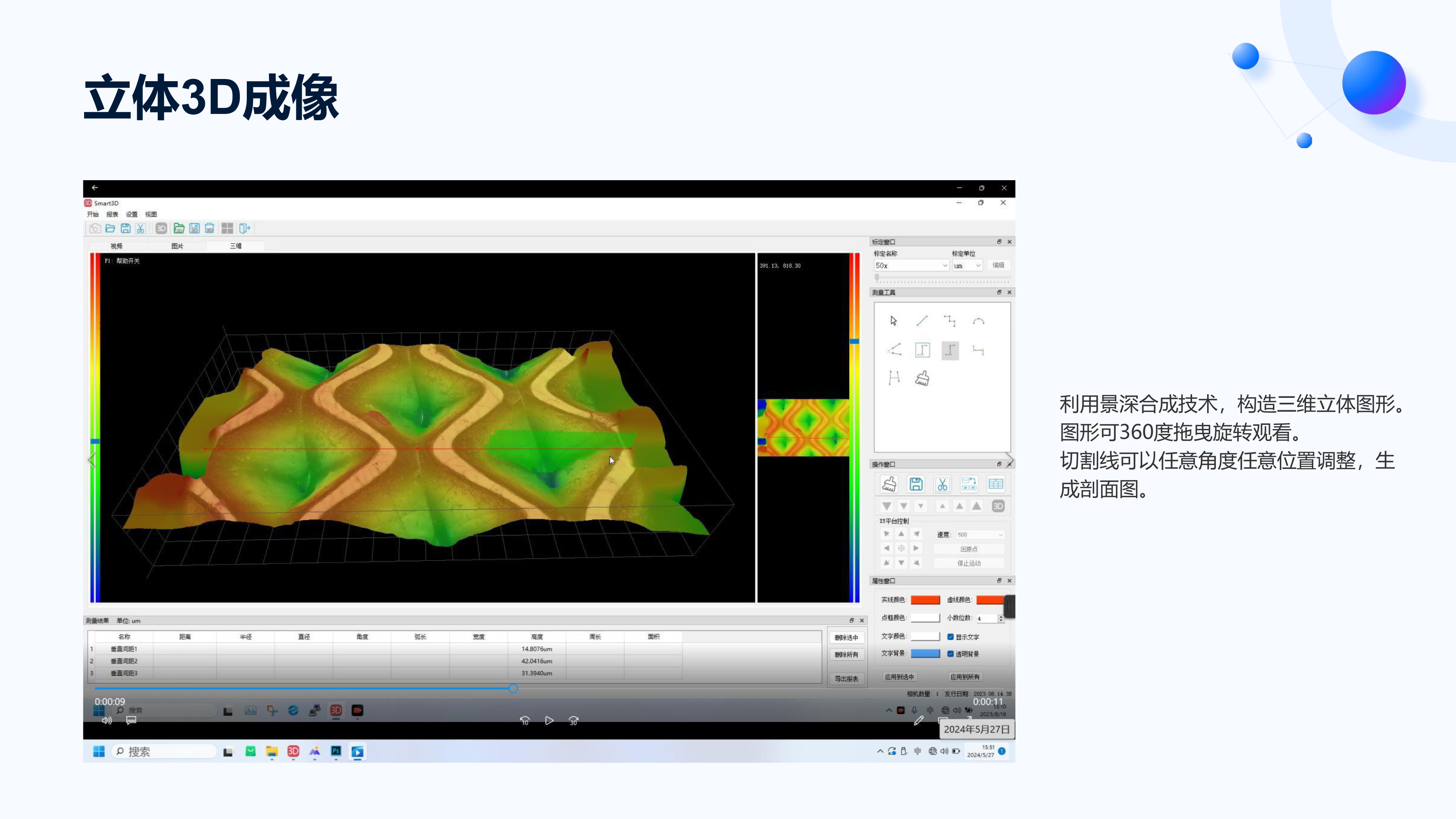Open the 报表 menu
This screenshot has width=1456, height=819.
coord(112,214)
